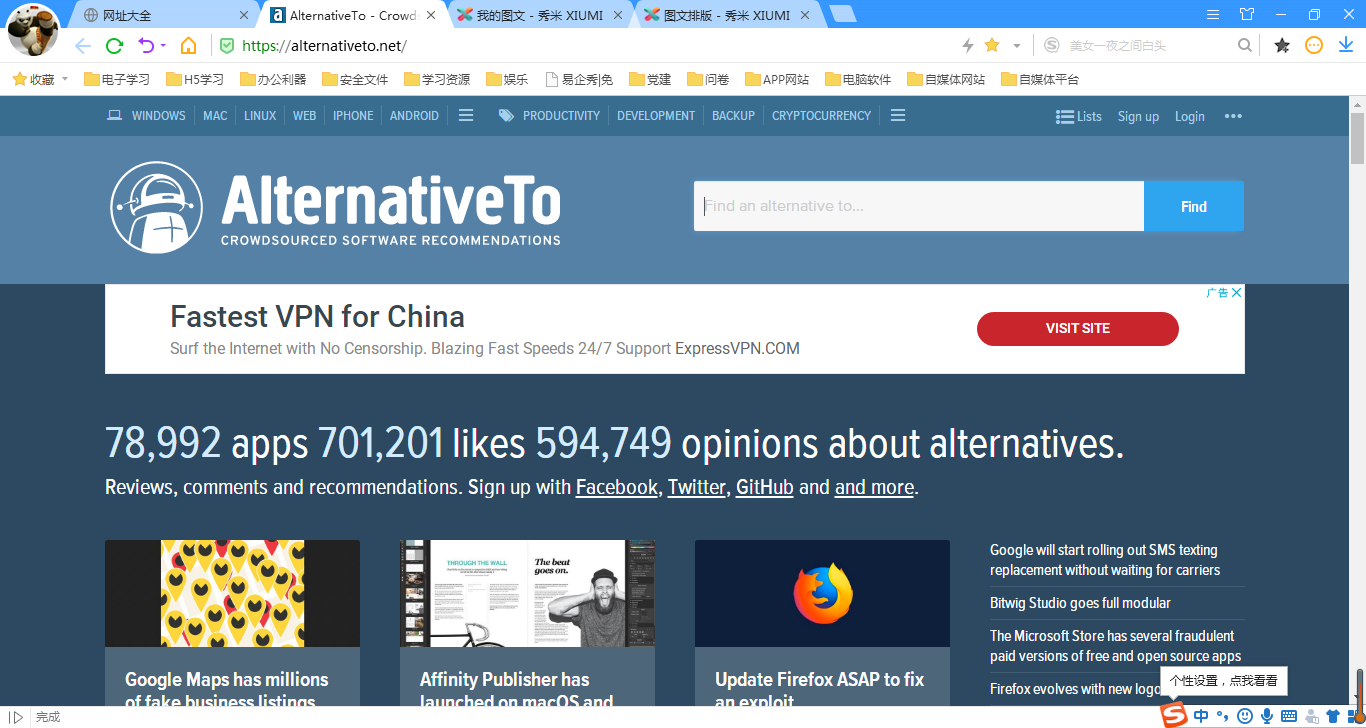The height and width of the screenshot is (728, 1366).
Task: Reload the page with the green refresh icon
Action: [x=114, y=45]
